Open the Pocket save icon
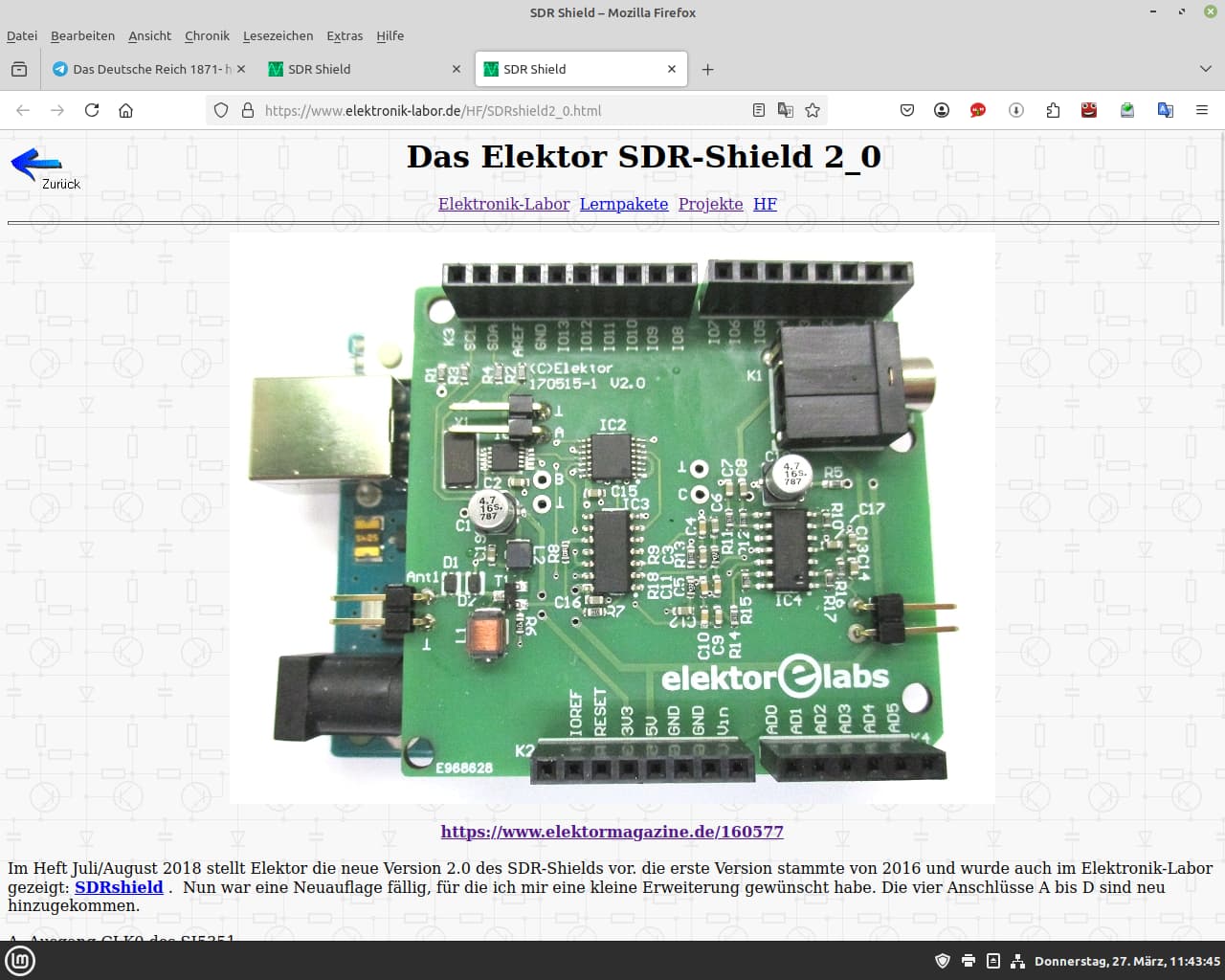 point(907,110)
